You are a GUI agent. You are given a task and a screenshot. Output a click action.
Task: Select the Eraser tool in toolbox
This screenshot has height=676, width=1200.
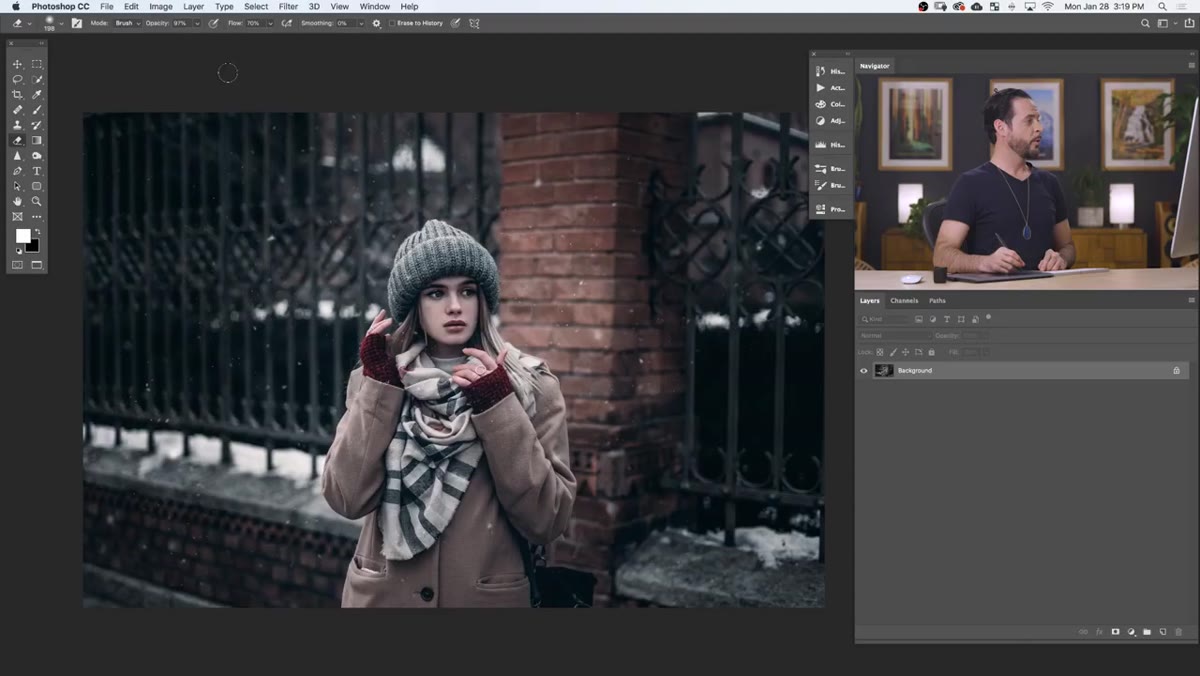pyautogui.click(x=17, y=140)
